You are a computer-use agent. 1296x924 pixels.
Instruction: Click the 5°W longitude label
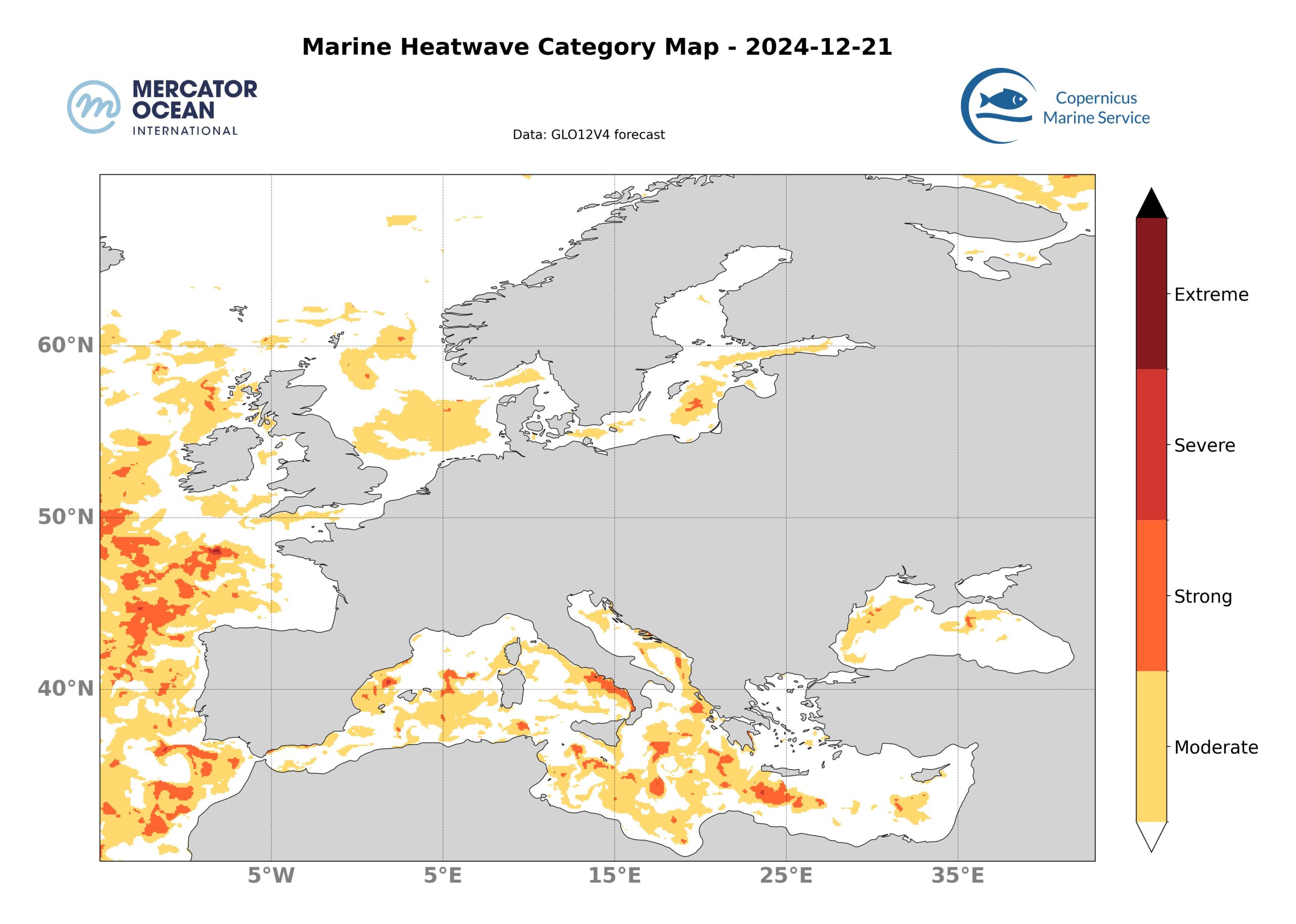(271, 875)
